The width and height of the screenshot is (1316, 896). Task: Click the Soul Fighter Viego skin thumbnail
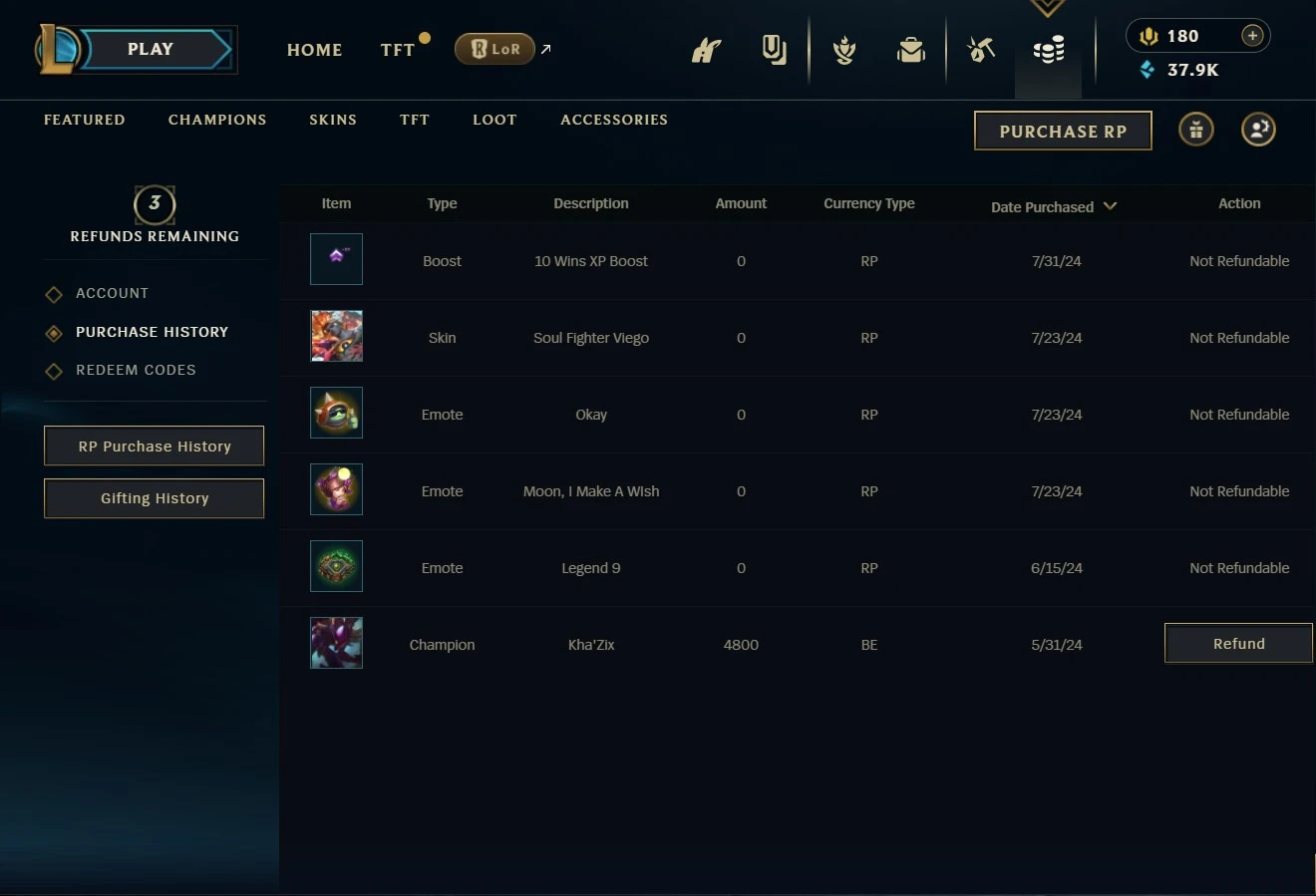[x=336, y=336]
